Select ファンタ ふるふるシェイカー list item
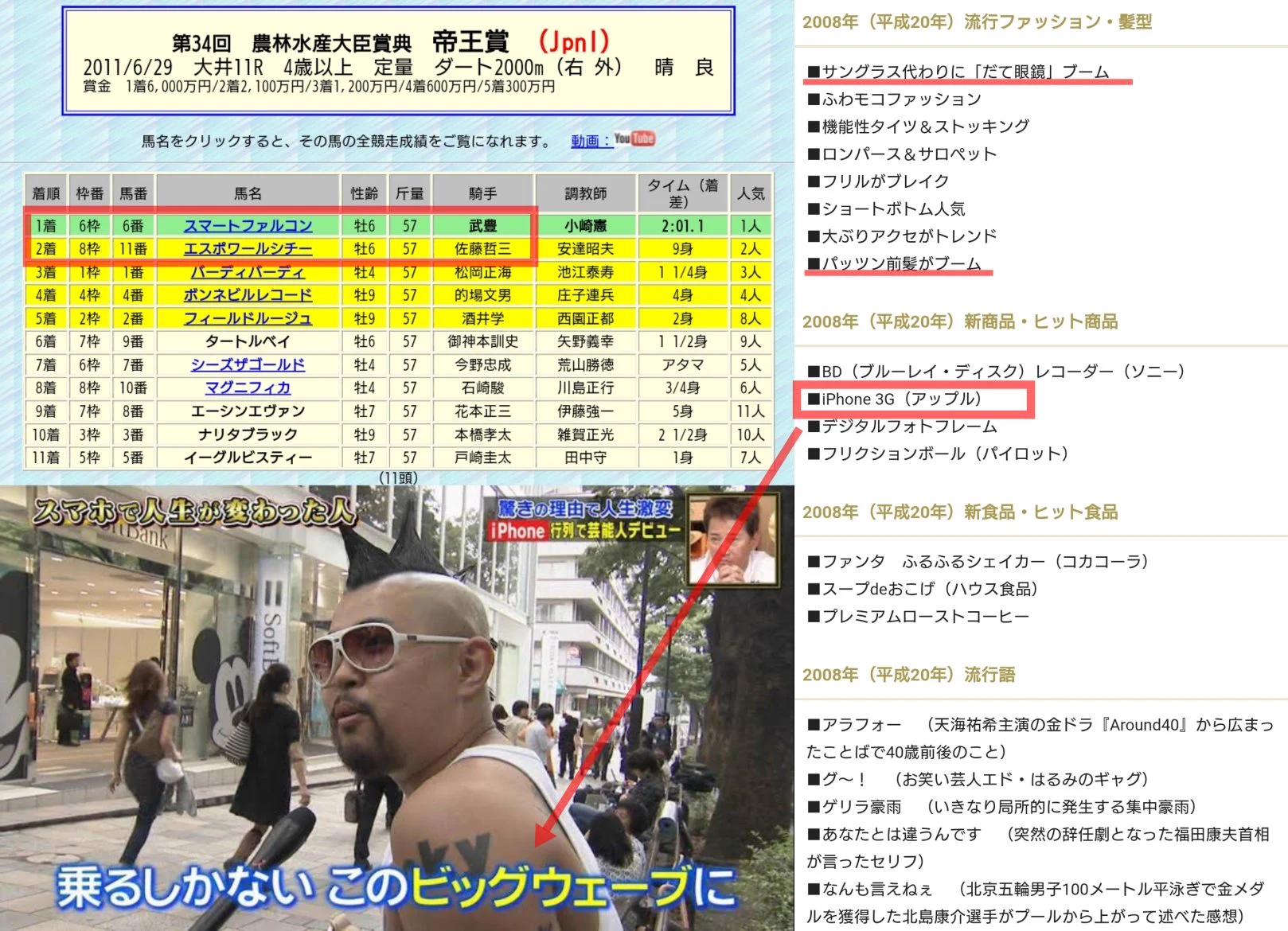Viewport: 1288px width, 931px height. pos(978,561)
